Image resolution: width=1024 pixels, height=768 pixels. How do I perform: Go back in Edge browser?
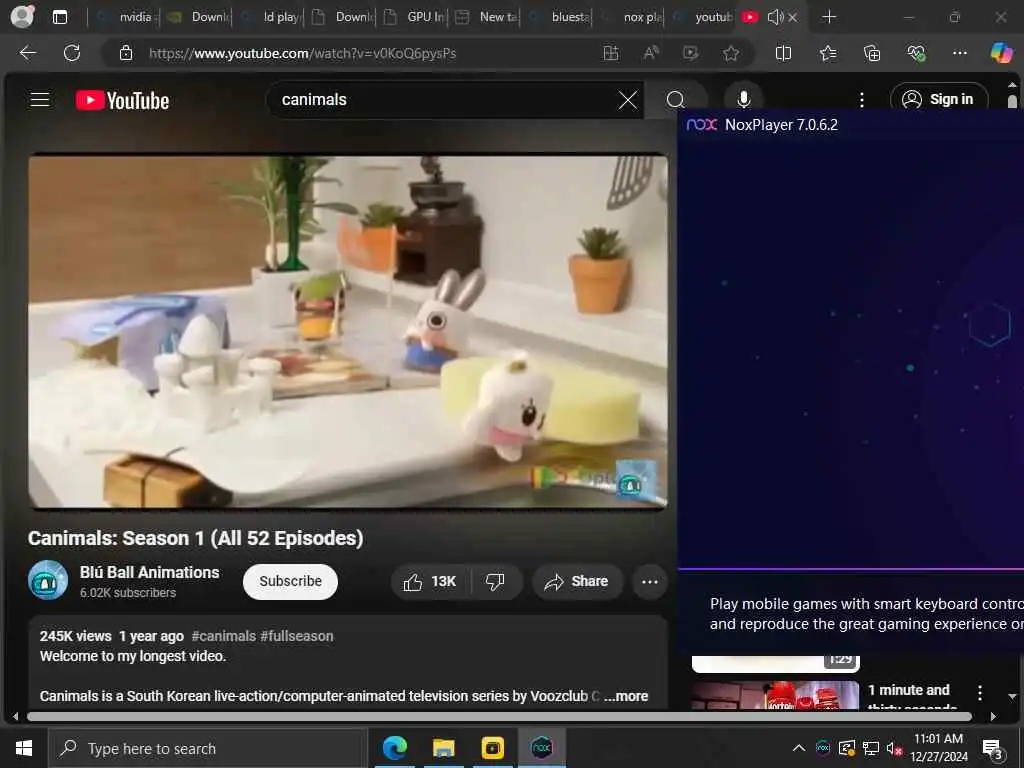click(27, 53)
